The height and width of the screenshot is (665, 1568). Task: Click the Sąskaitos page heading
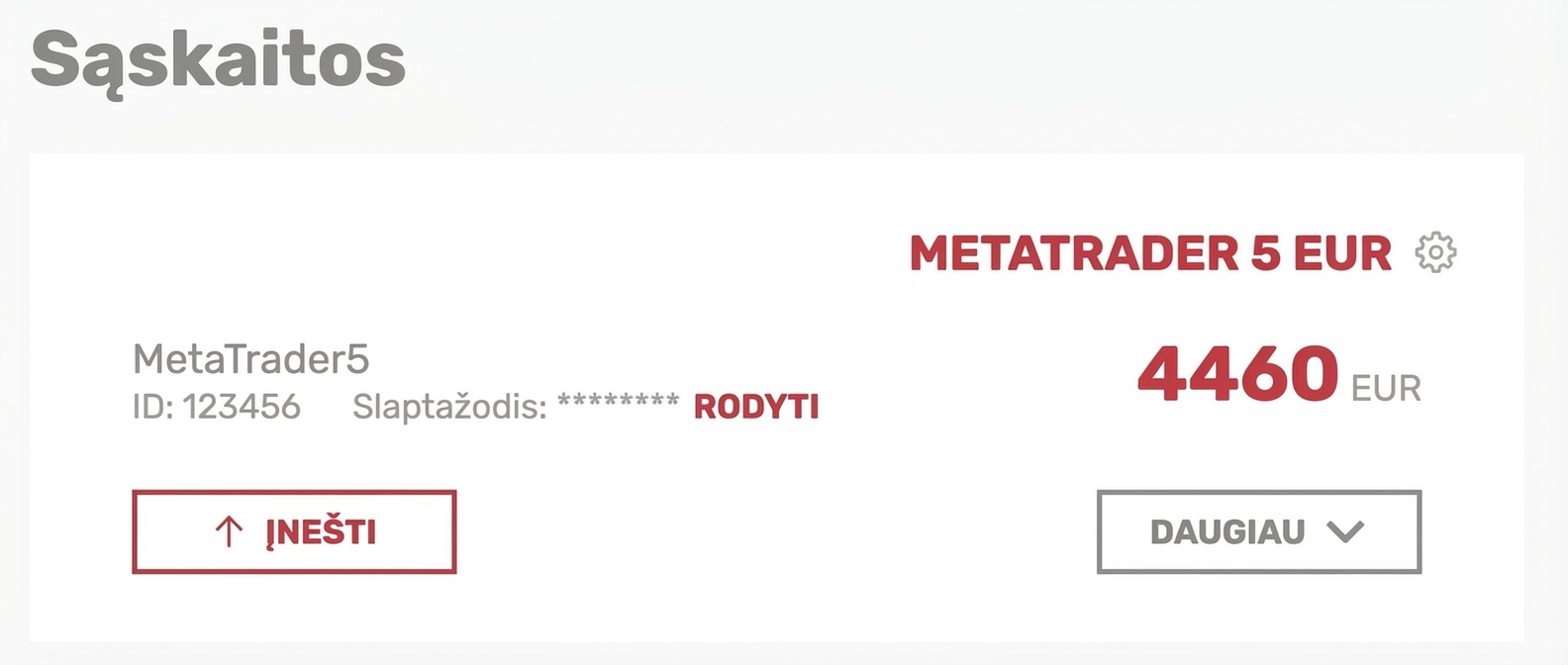219,61
